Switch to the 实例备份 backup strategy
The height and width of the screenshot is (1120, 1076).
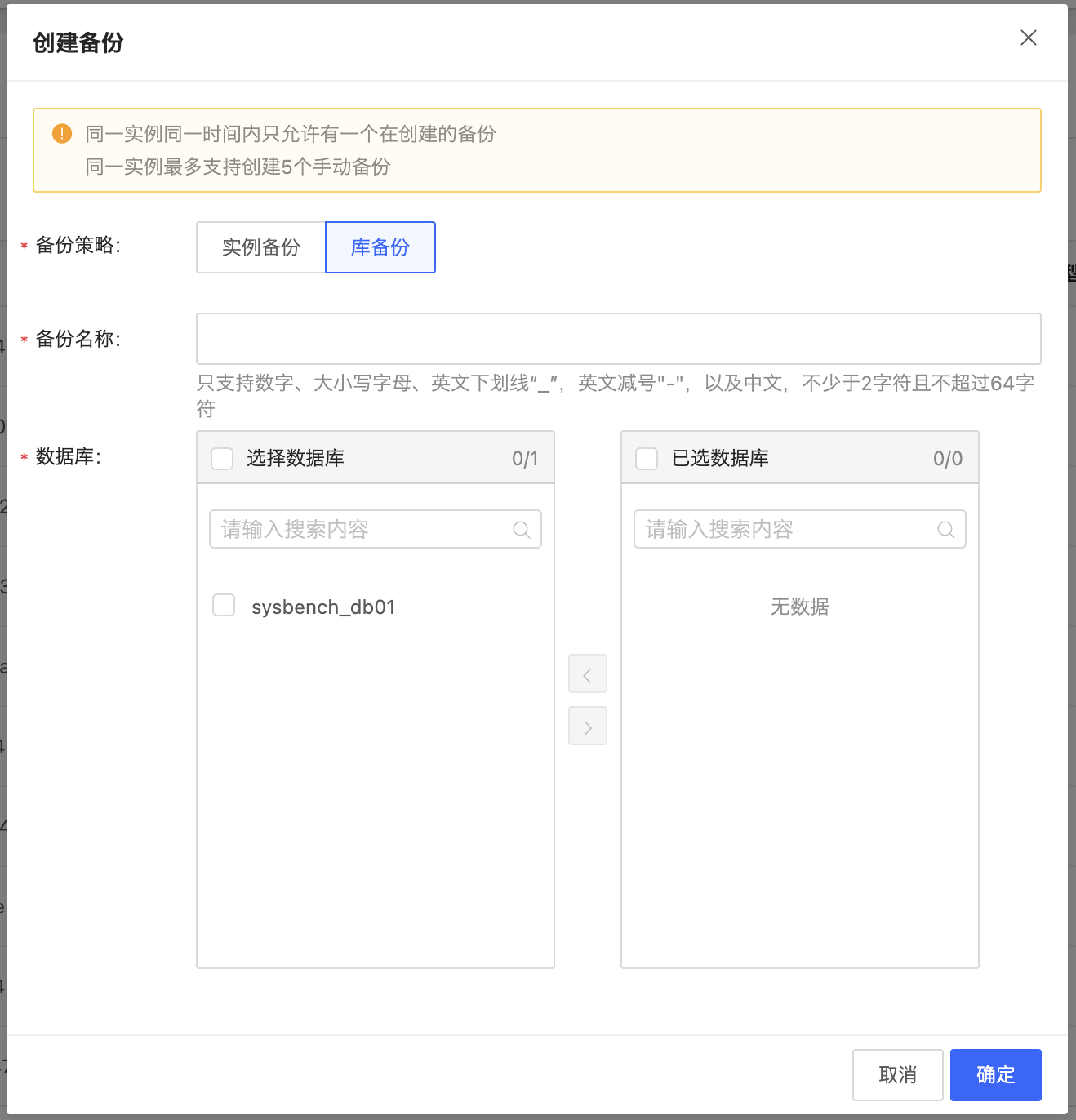(260, 247)
